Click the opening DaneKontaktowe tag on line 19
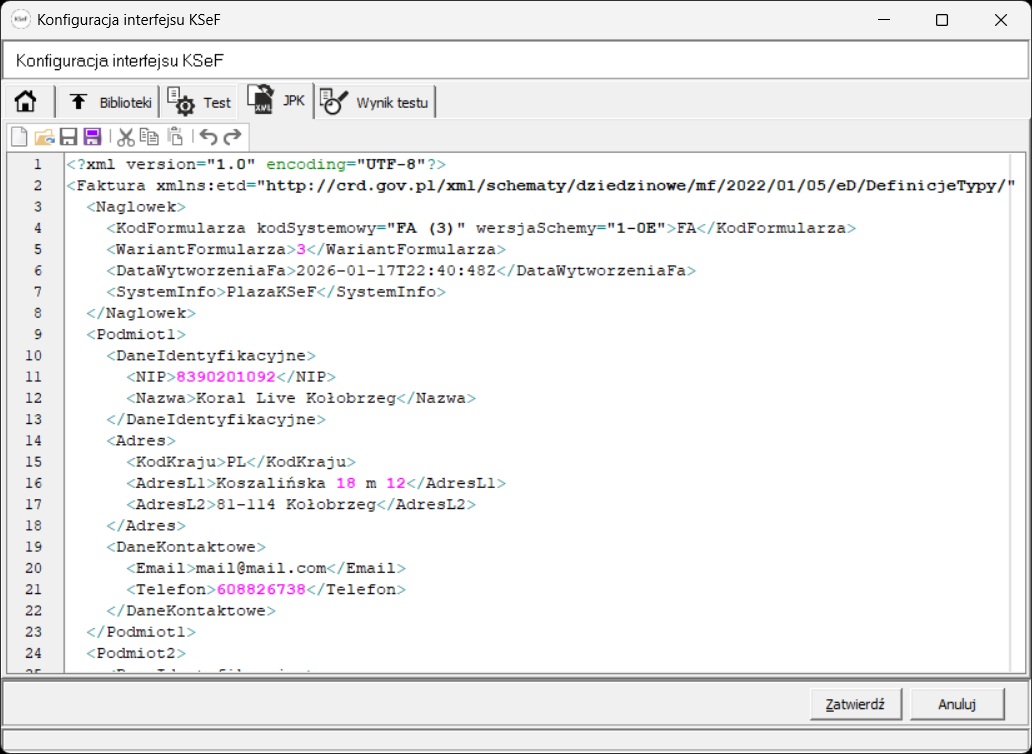Viewport: 1032px width, 754px height. pos(186,547)
